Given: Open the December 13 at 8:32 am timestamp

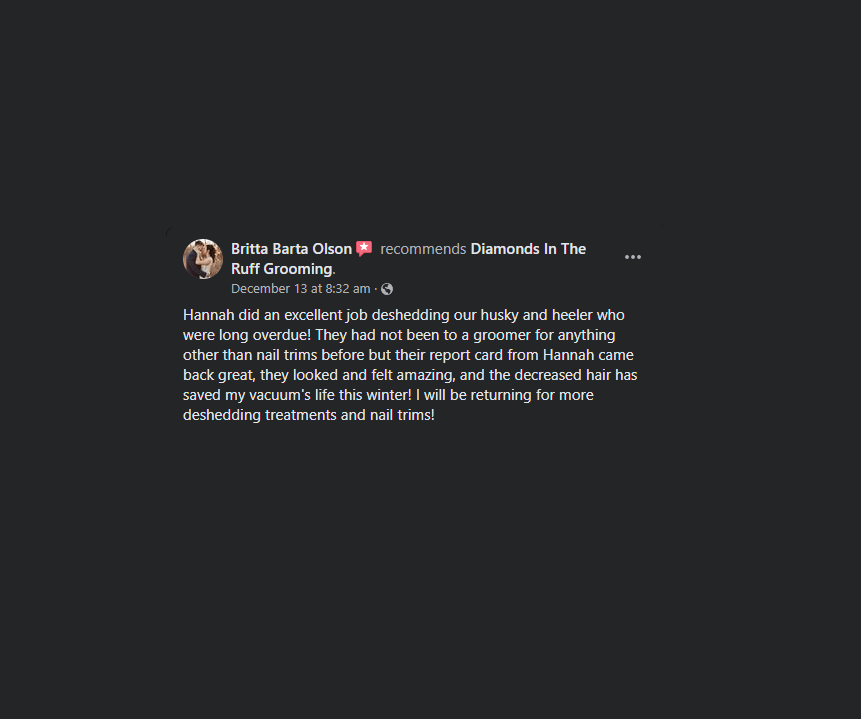Looking at the screenshot, I should coord(300,289).
